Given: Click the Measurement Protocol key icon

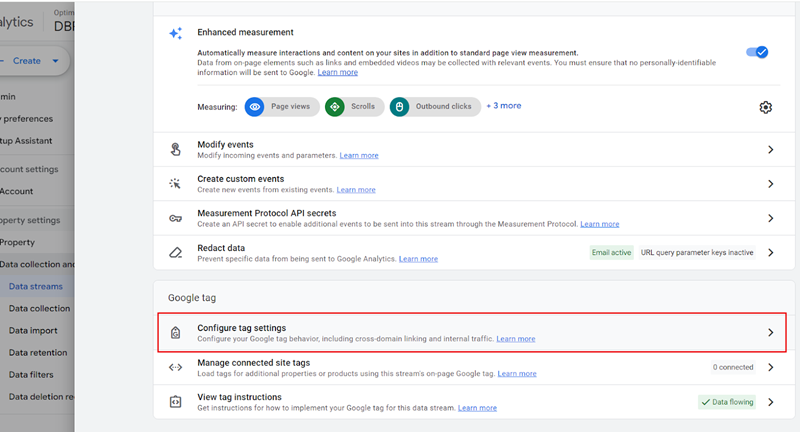Looking at the screenshot, I should pos(176,218).
